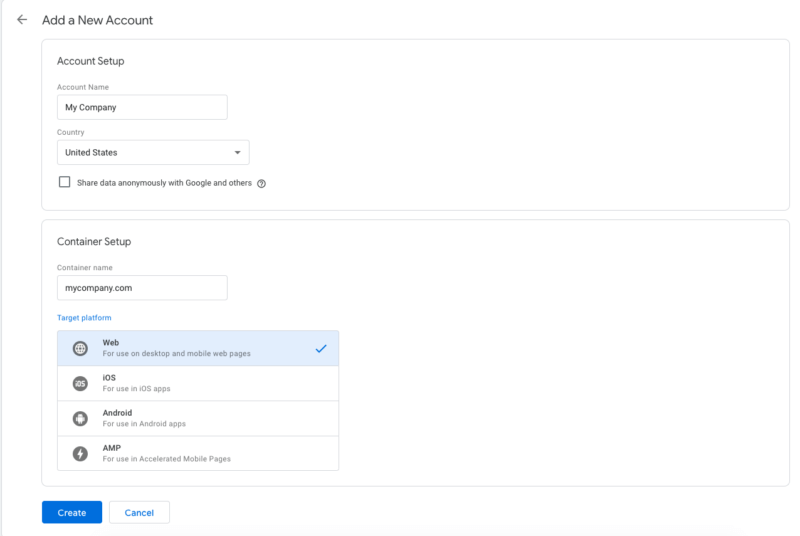Go back using the arrow icon
800x536 pixels.
pos(22,20)
